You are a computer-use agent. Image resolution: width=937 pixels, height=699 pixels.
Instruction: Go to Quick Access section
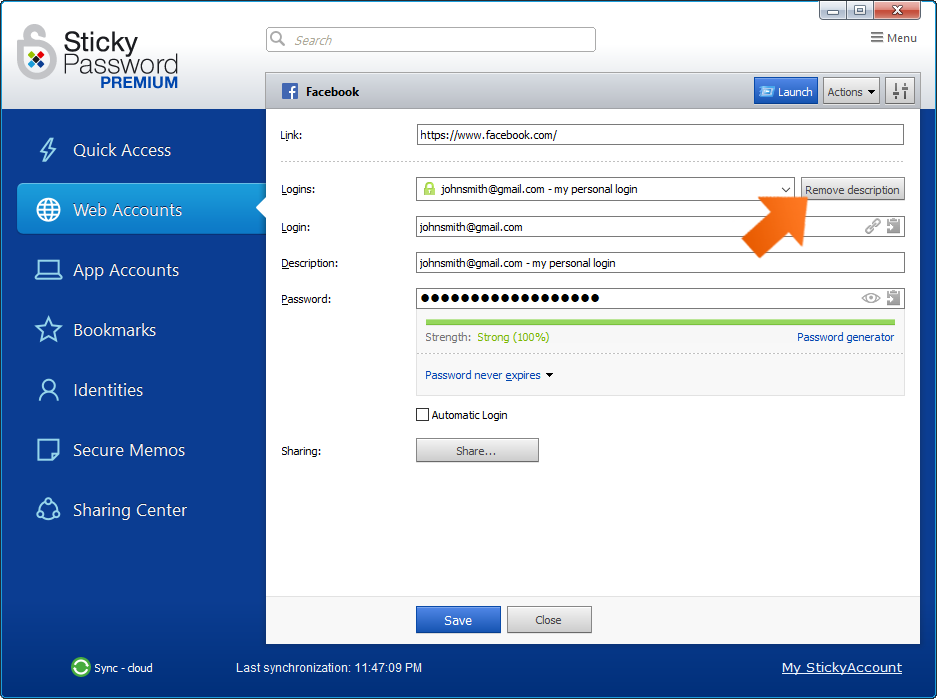122,150
